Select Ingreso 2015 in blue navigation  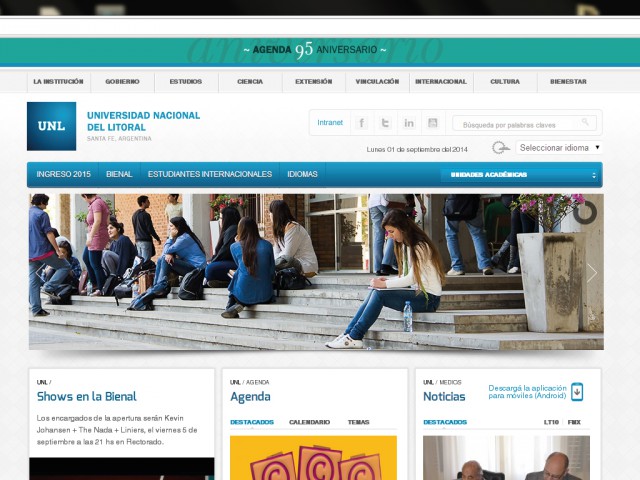pos(63,174)
